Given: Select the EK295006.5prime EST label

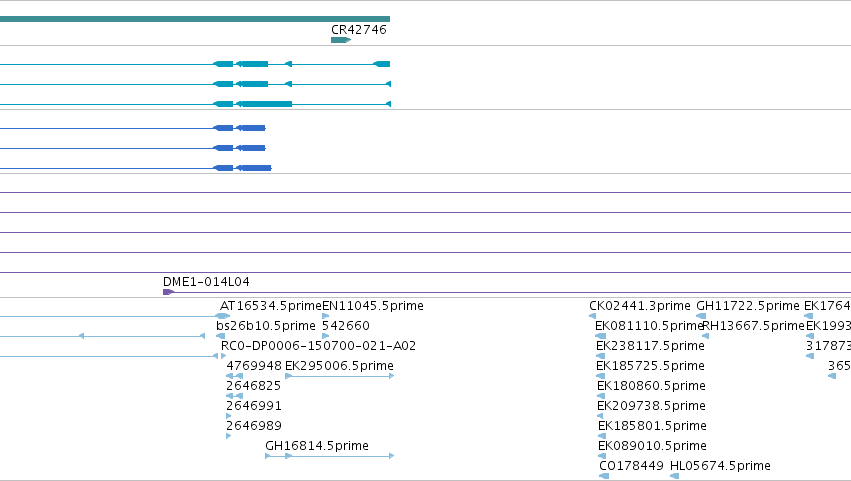Looking at the screenshot, I should point(339,366).
